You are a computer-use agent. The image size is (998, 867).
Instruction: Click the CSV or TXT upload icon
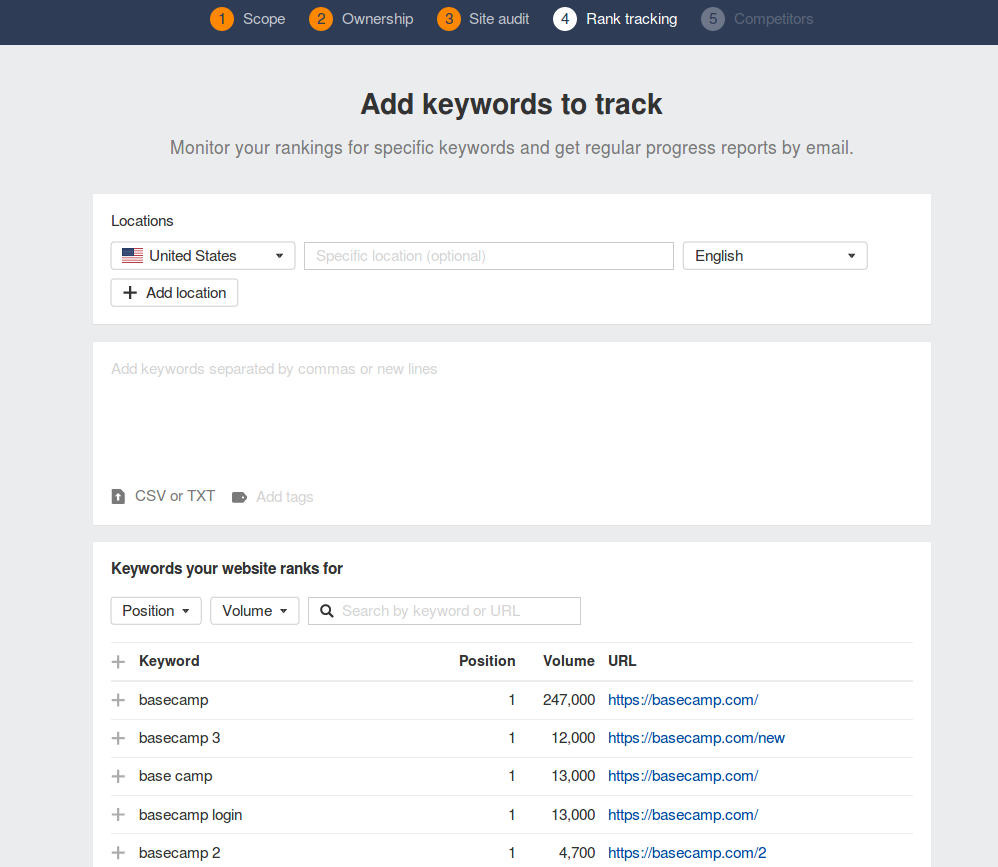[118, 497]
